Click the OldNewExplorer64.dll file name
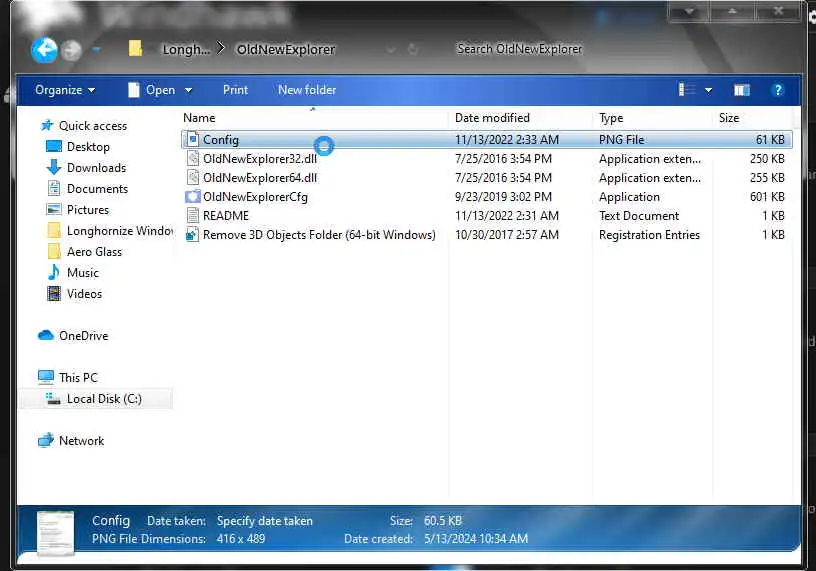 [260, 178]
